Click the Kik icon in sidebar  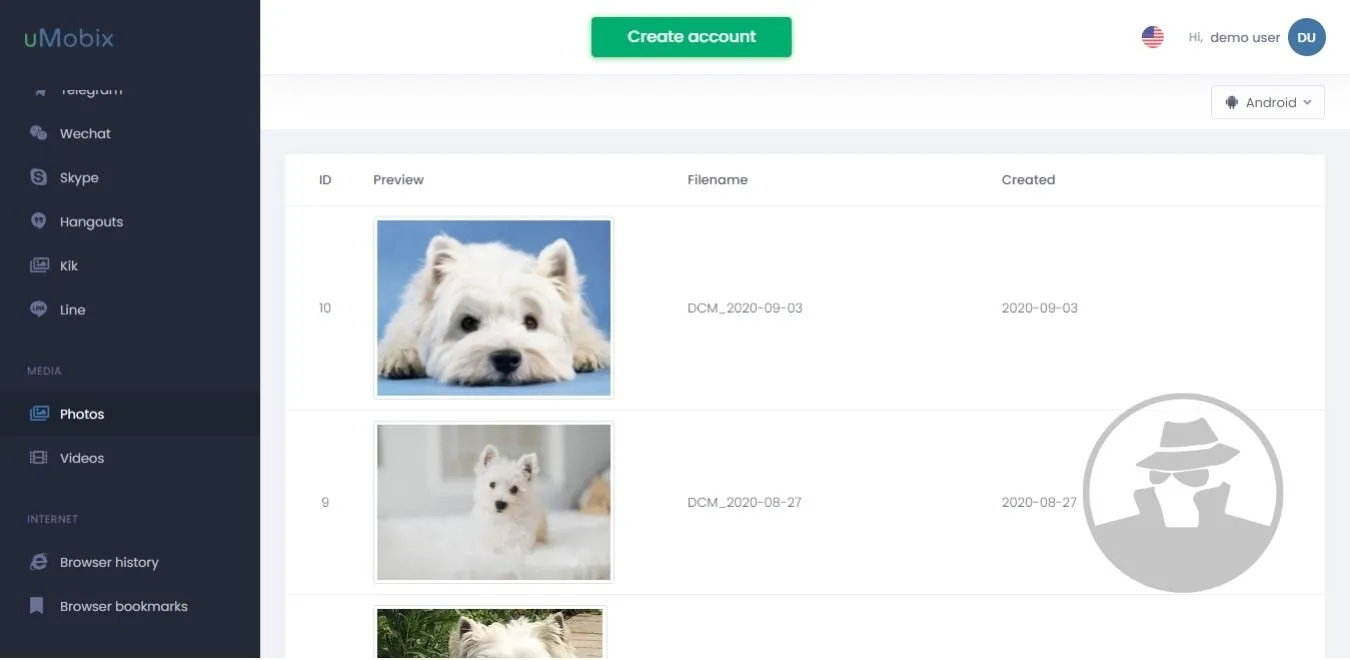click(38, 265)
